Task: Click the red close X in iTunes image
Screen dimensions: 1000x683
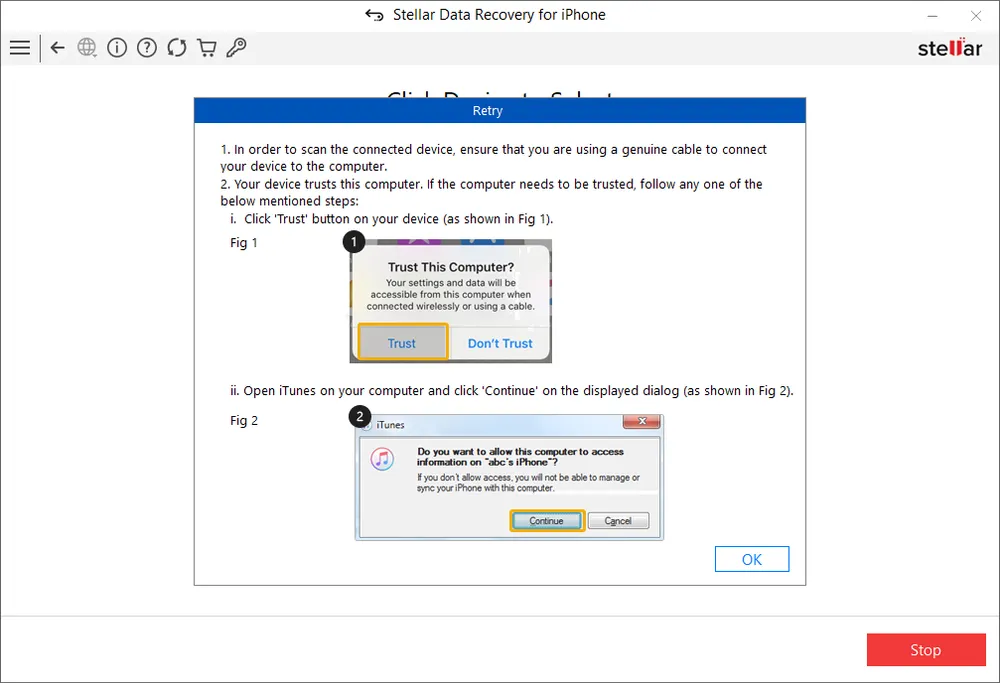Action: 640,423
